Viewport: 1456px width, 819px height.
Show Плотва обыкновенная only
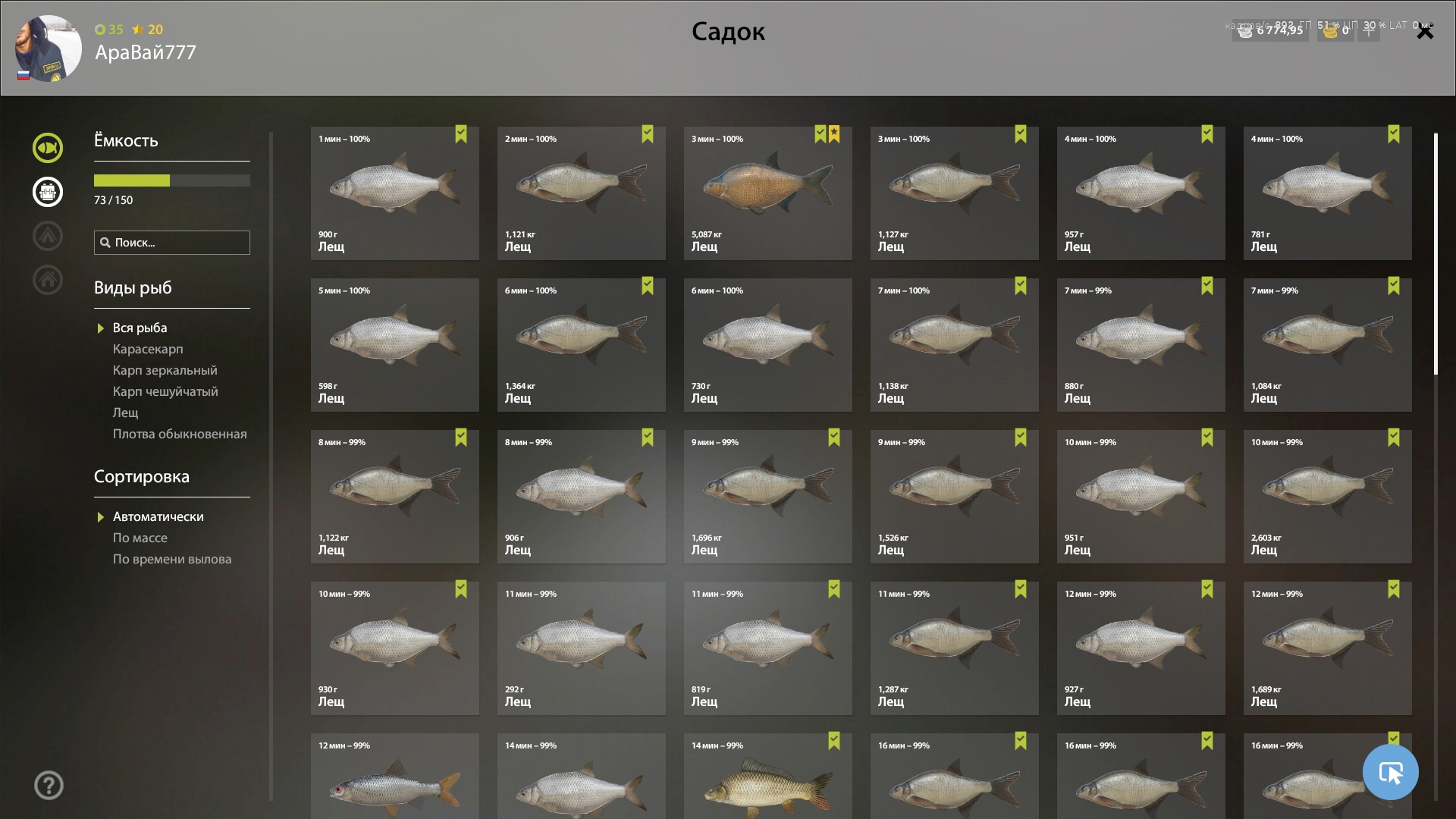coord(180,434)
